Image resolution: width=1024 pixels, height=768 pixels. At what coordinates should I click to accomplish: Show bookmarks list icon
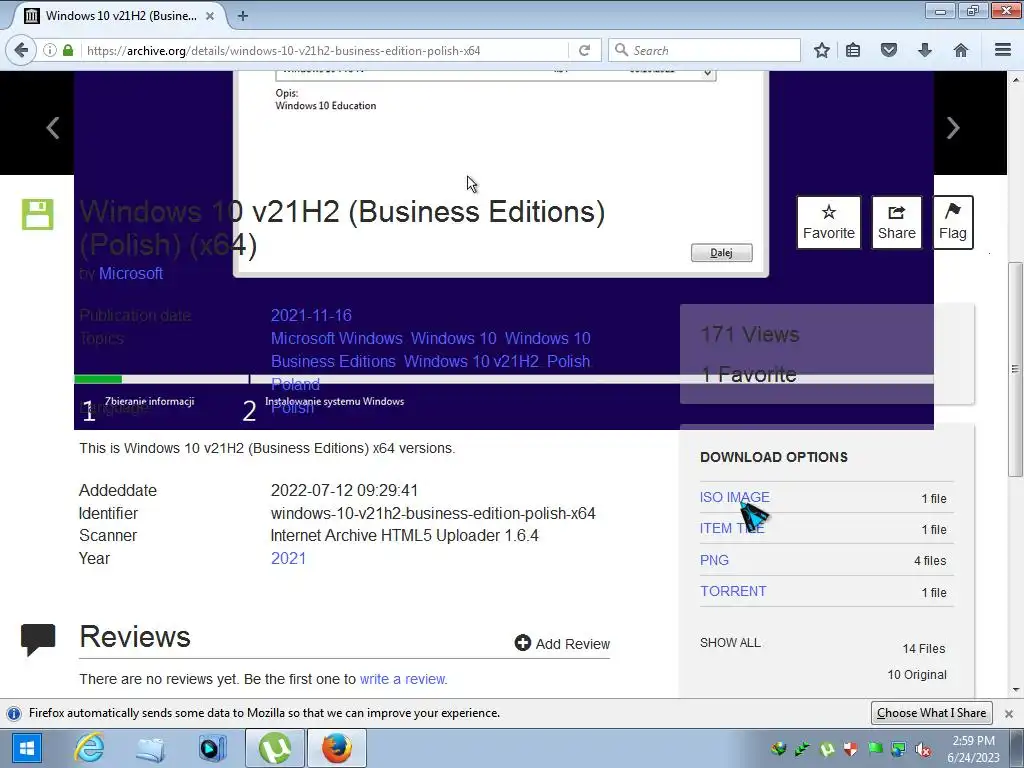(x=853, y=50)
